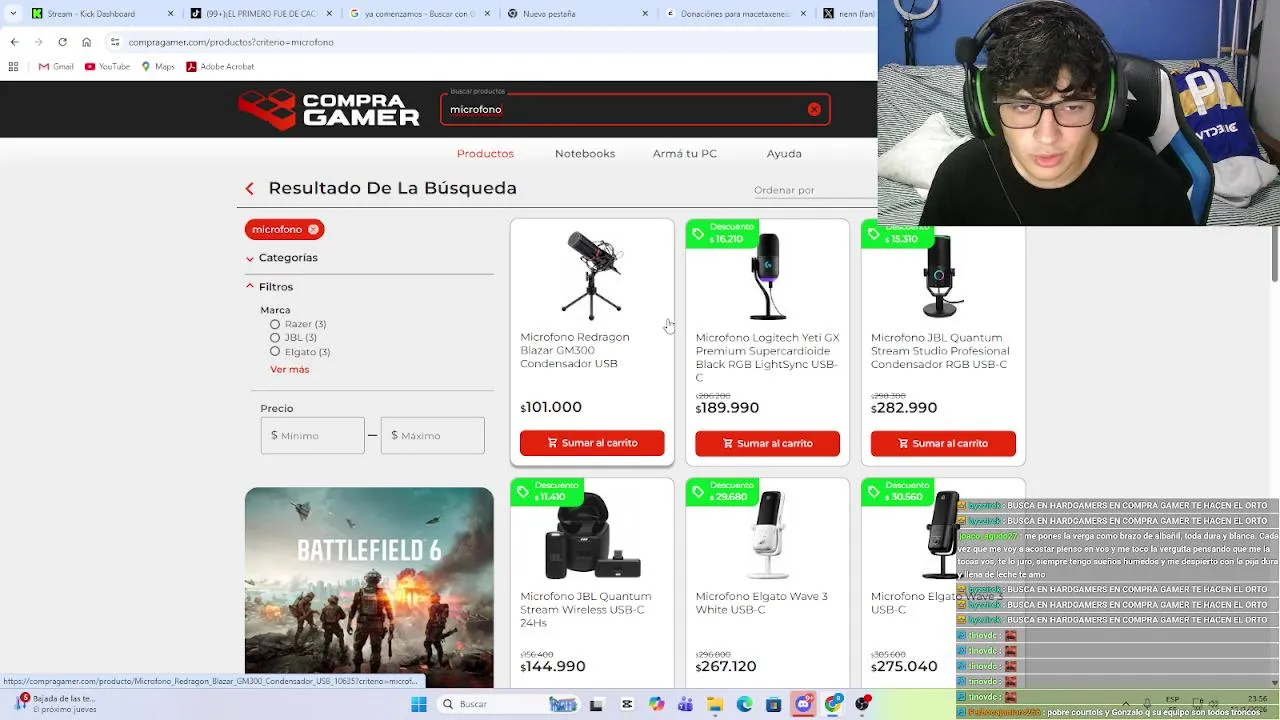This screenshot has height=720, width=1280.
Task: Close the Stream - Kick Dashboard tab
Action: 170,14
